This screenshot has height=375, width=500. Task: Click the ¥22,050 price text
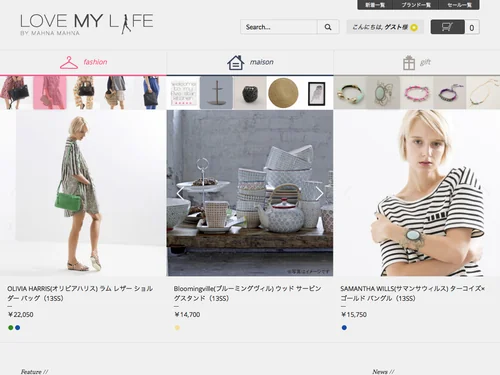[20, 315]
